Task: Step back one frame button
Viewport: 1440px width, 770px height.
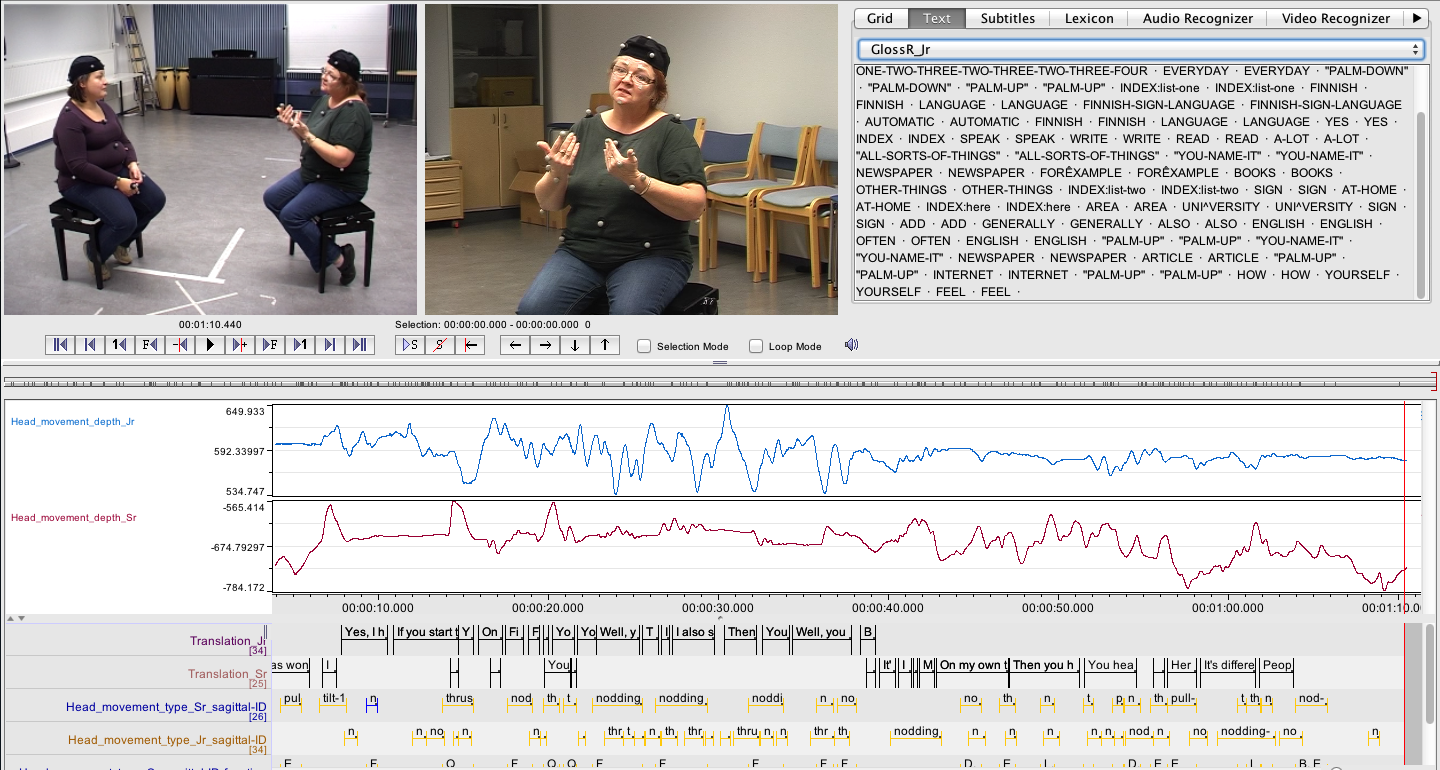Action: (x=150, y=345)
